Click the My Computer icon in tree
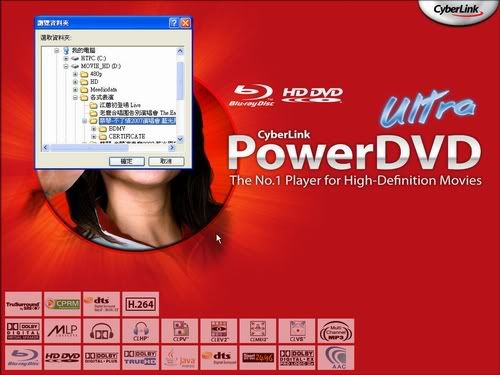500x375 pixels. (66, 51)
